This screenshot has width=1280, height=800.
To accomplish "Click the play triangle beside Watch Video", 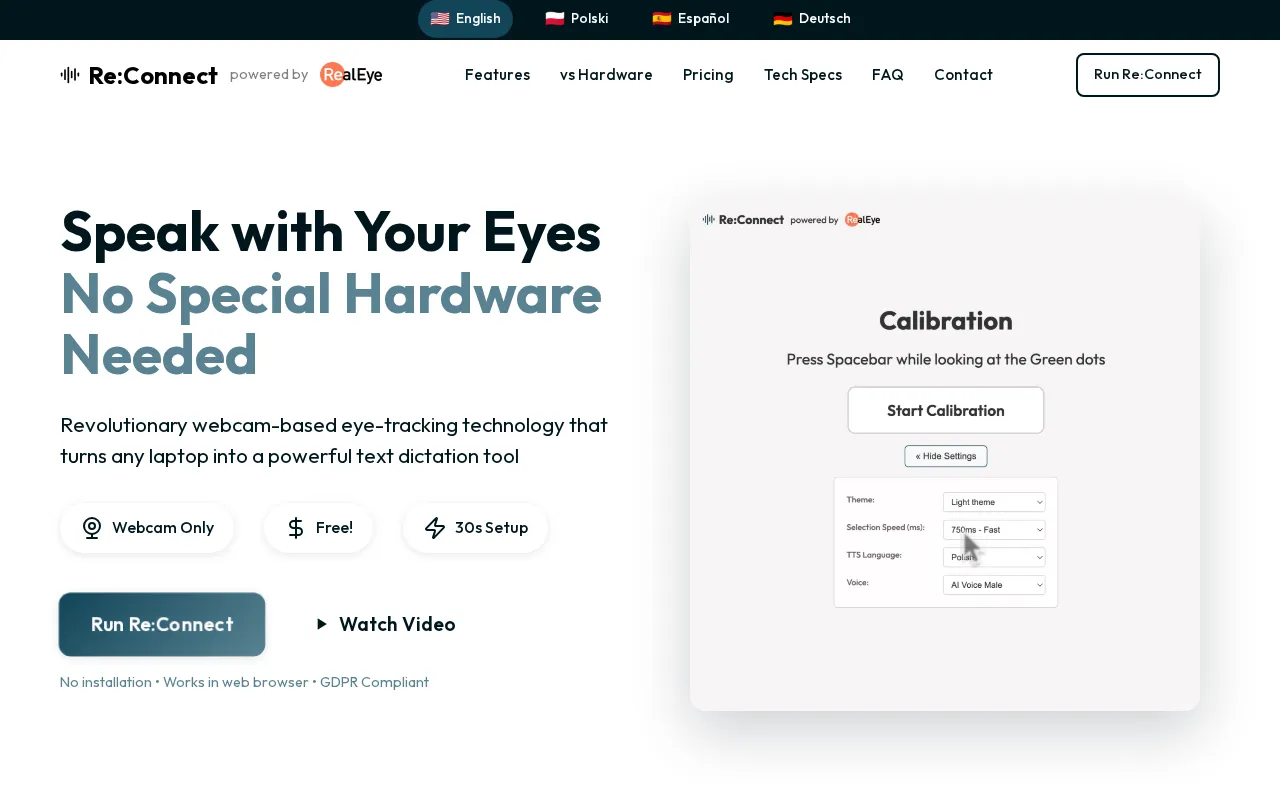I will point(322,624).
